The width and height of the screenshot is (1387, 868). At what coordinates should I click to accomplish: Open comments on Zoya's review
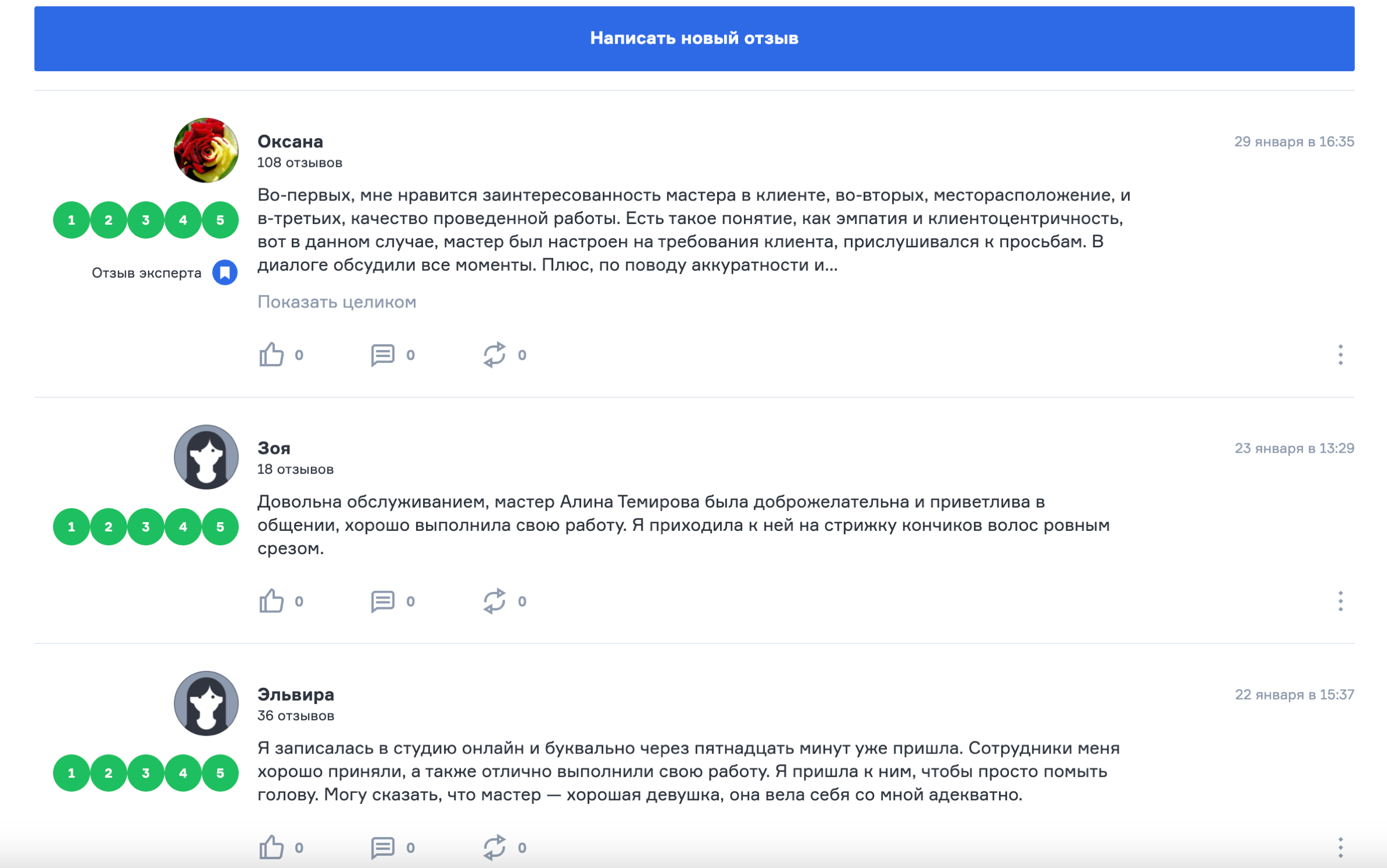pos(383,601)
